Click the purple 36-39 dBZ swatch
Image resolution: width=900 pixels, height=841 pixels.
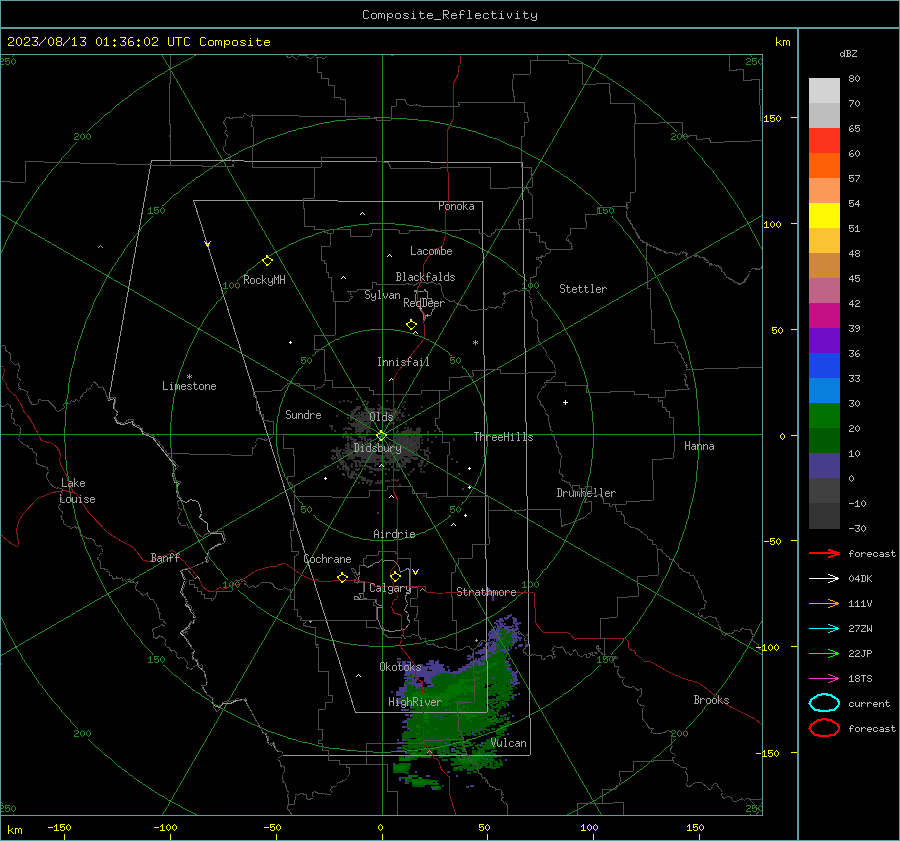pos(824,340)
